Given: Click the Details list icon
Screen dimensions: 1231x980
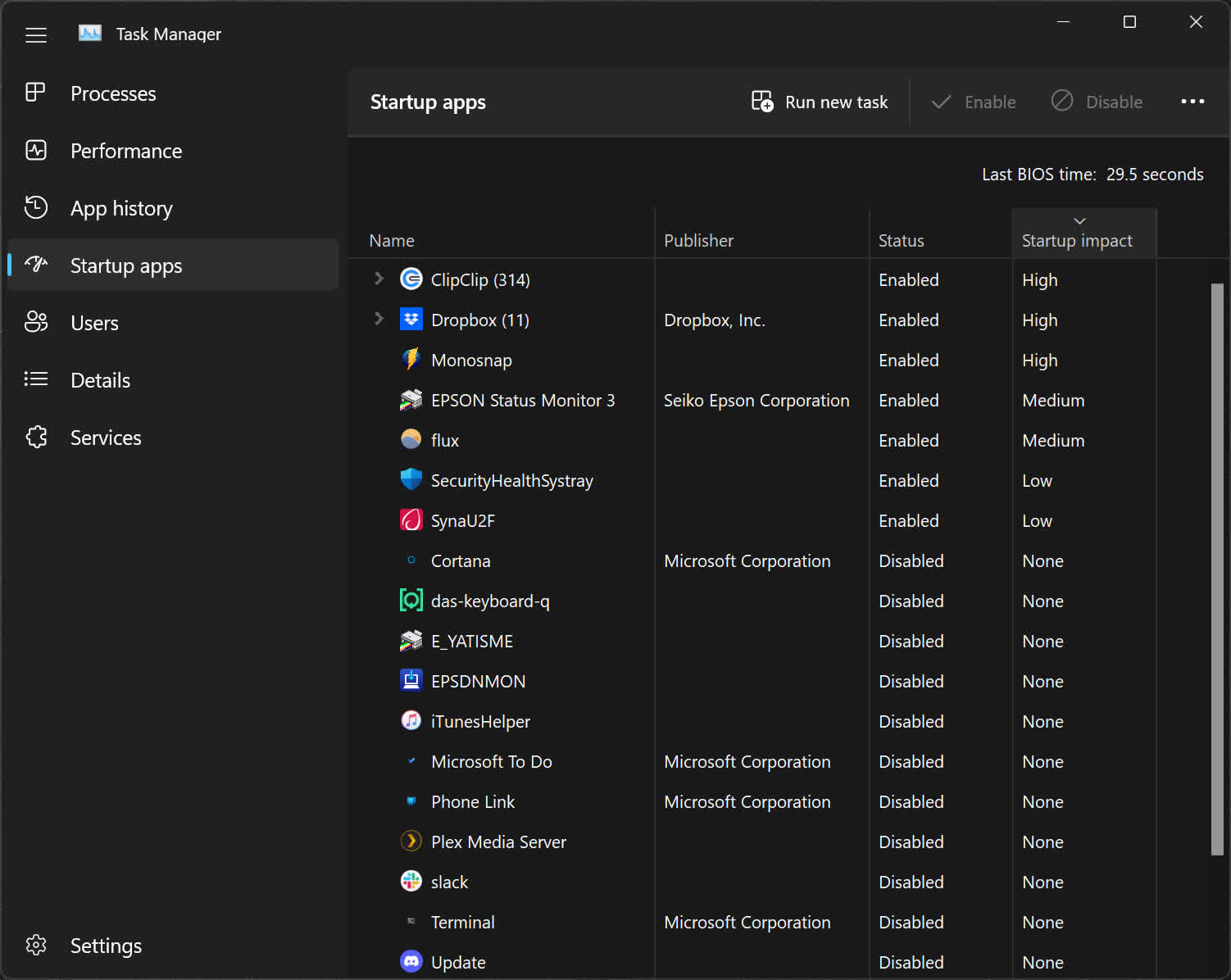Looking at the screenshot, I should tap(36, 379).
